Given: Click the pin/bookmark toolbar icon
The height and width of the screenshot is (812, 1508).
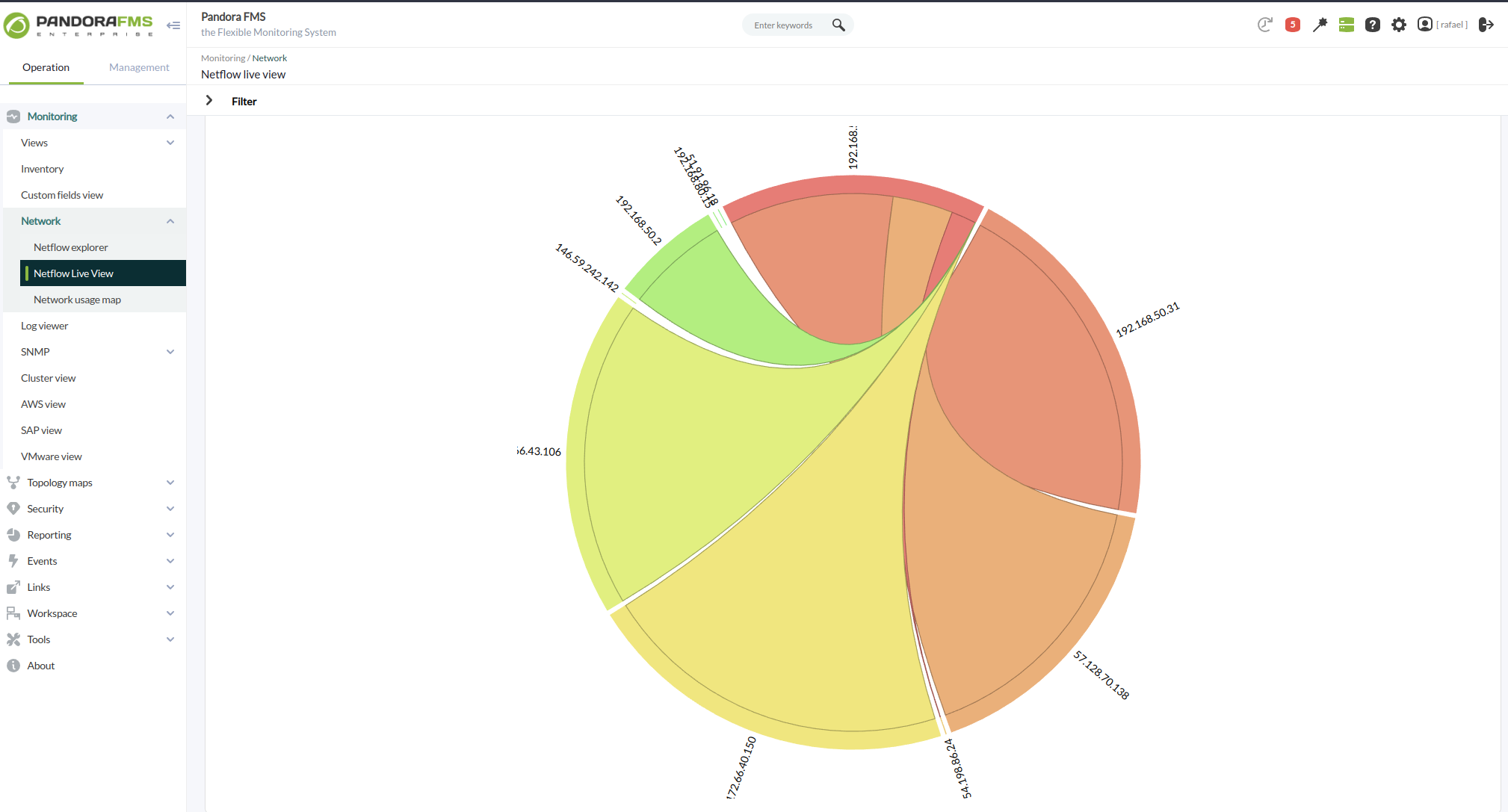Looking at the screenshot, I should tap(1319, 24).
